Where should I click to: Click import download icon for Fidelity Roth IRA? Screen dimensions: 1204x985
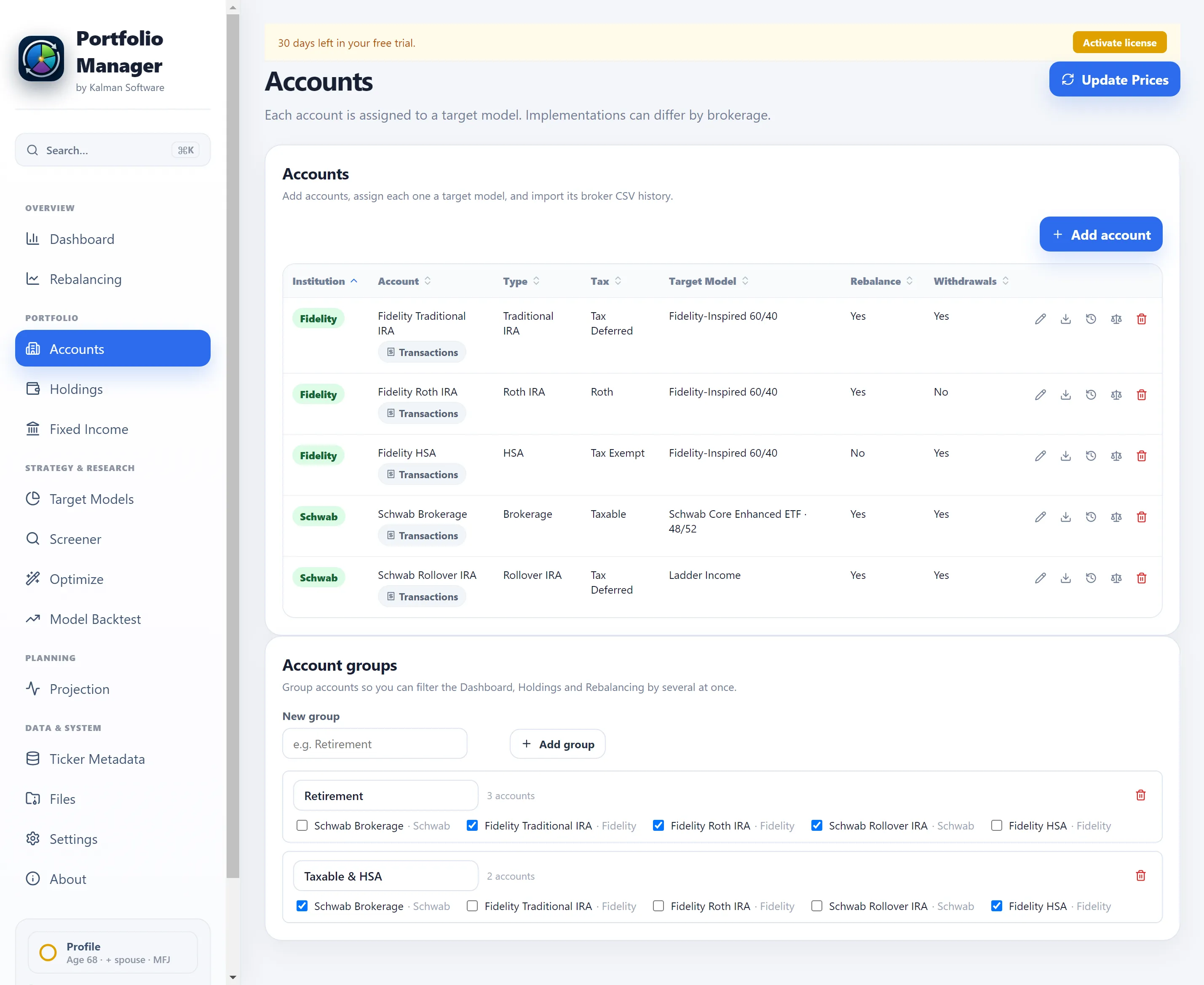click(x=1065, y=395)
